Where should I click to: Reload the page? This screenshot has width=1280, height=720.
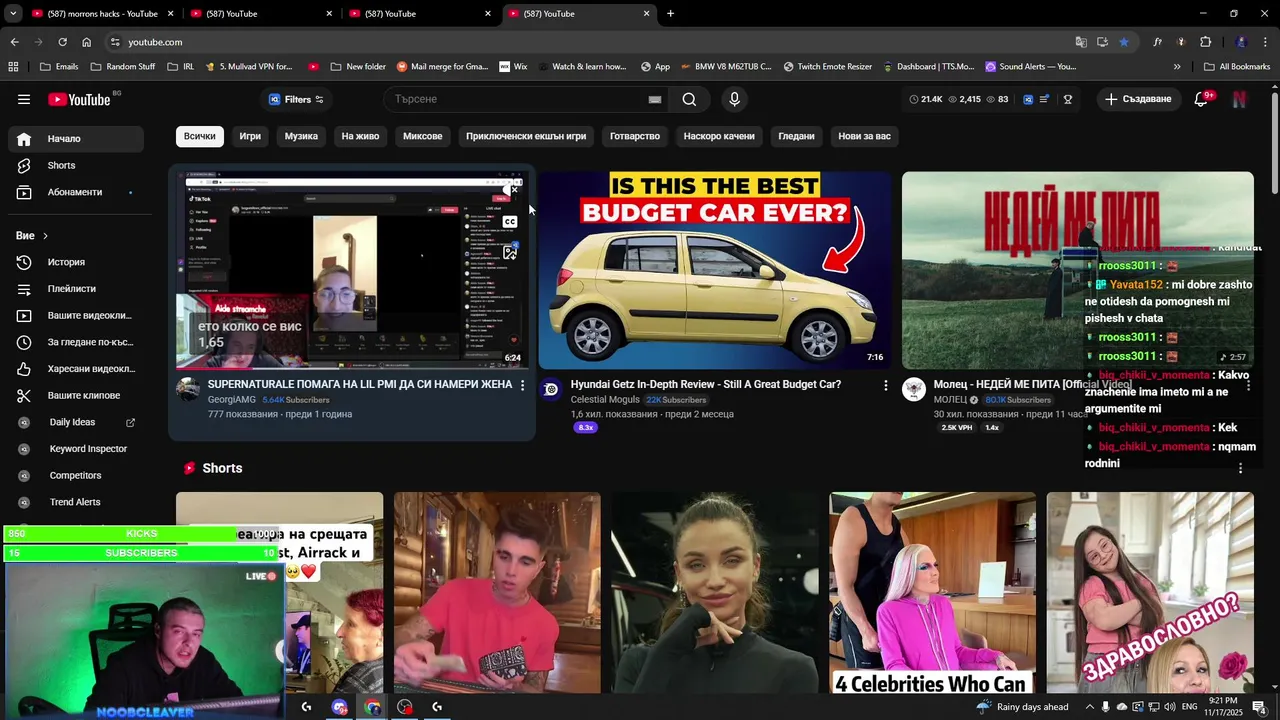62,42
